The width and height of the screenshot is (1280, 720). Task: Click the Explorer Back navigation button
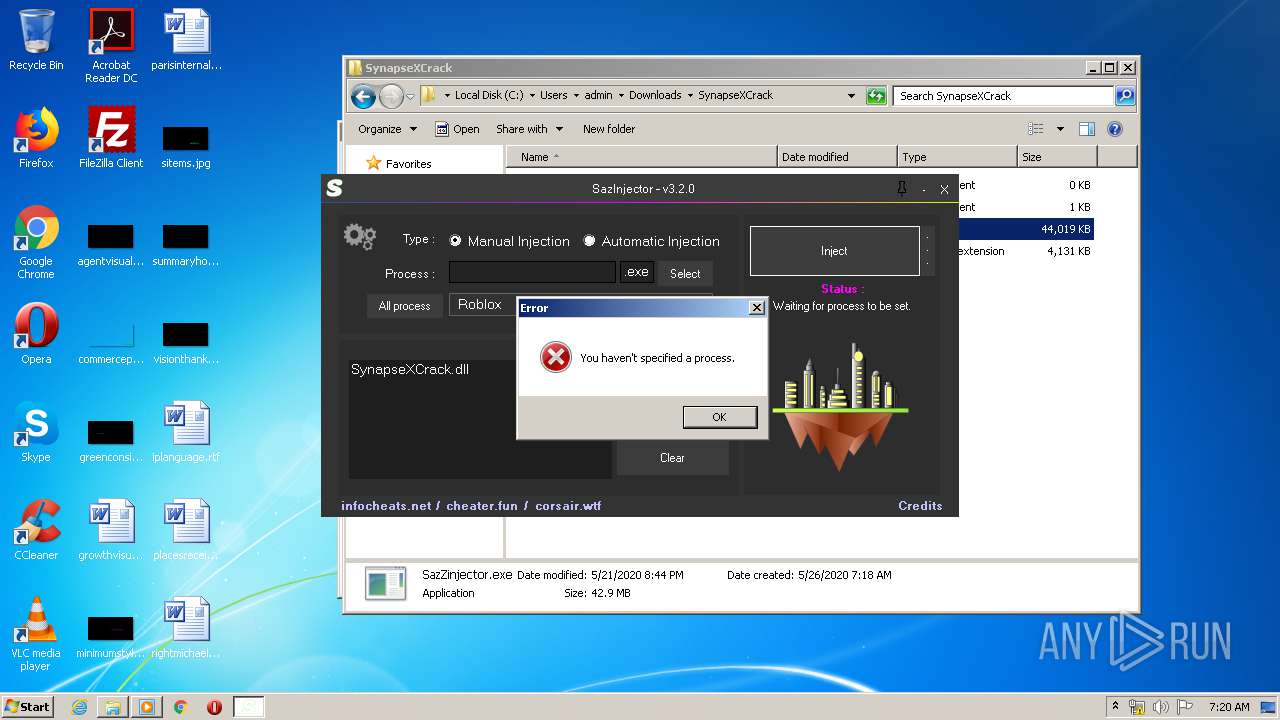(363, 96)
